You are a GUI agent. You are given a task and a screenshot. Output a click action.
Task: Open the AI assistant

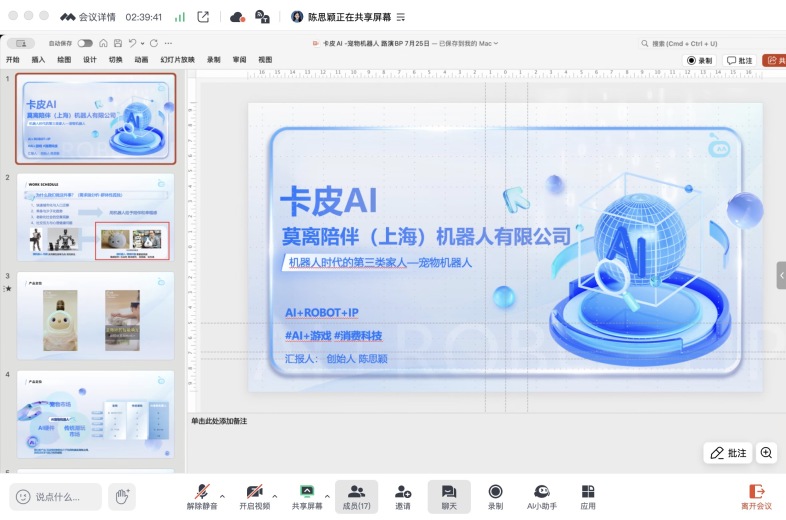click(x=541, y=495)
